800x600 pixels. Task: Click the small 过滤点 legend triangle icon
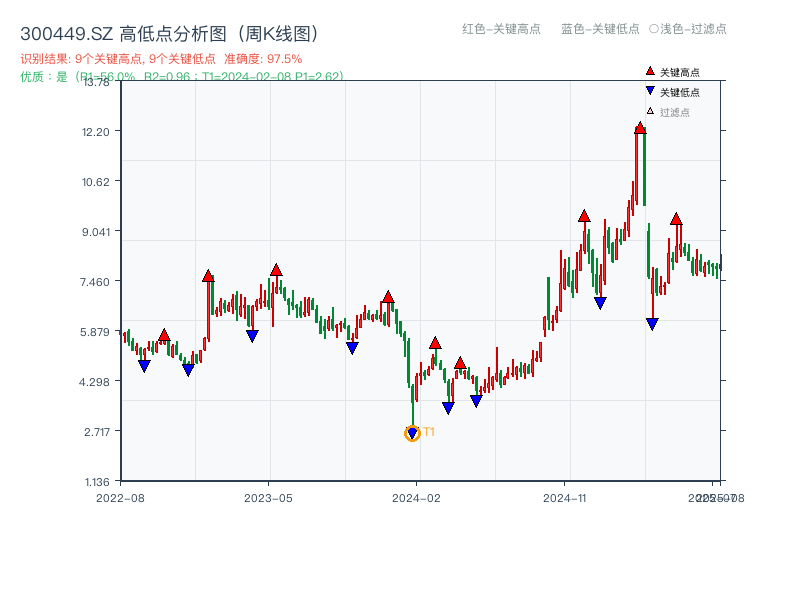click(650, 111)
